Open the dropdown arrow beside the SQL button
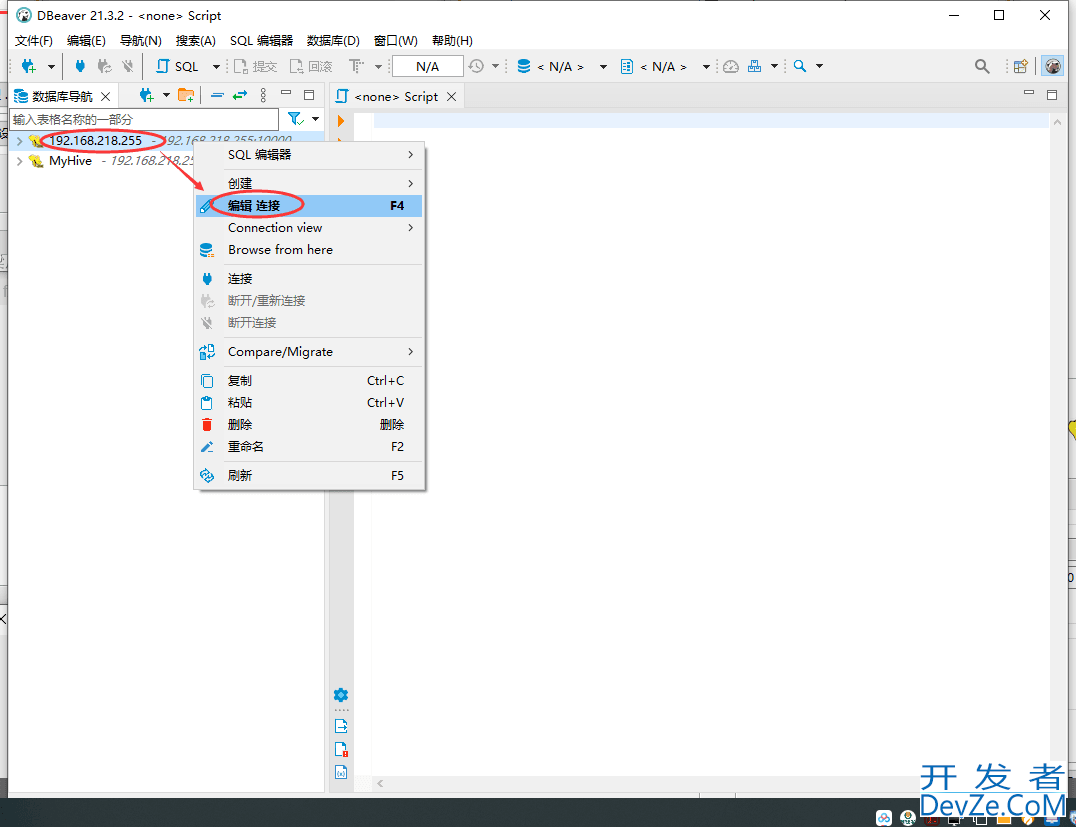This screenshot has width=1076, height=827. point(216,67)
